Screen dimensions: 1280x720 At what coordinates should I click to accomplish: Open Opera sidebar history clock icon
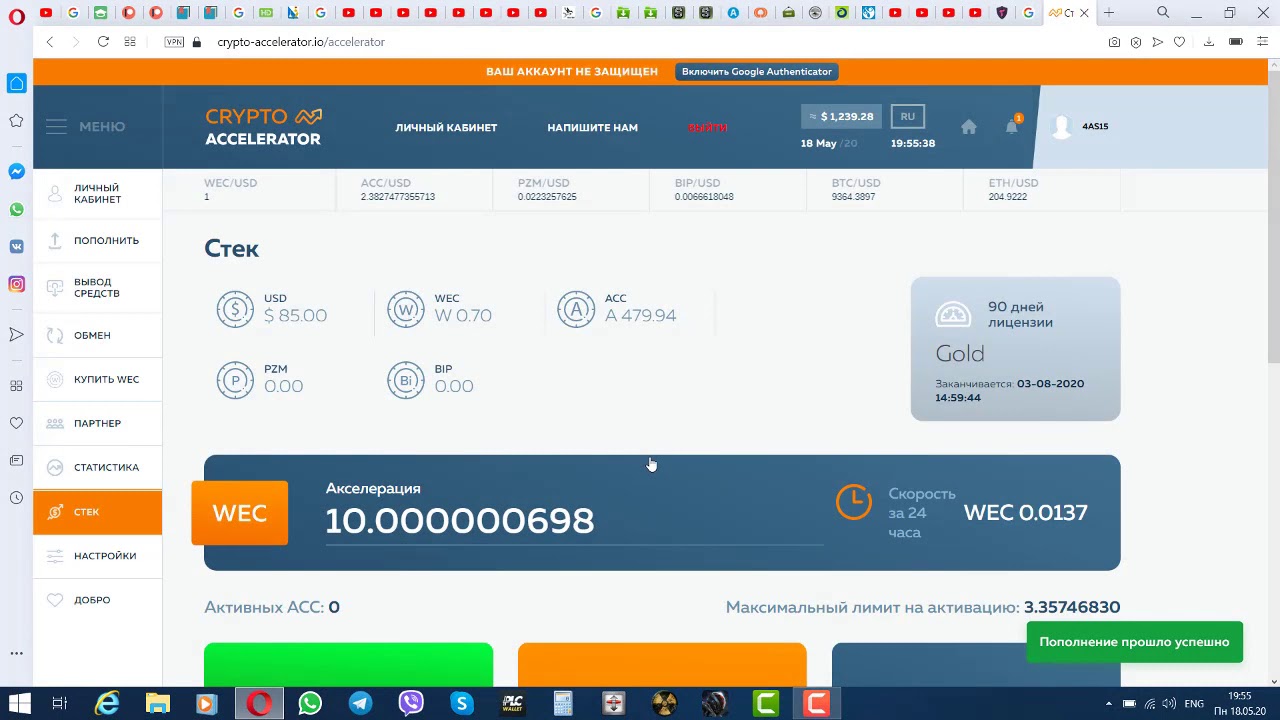pyautogui.click(x=16, y=498)
